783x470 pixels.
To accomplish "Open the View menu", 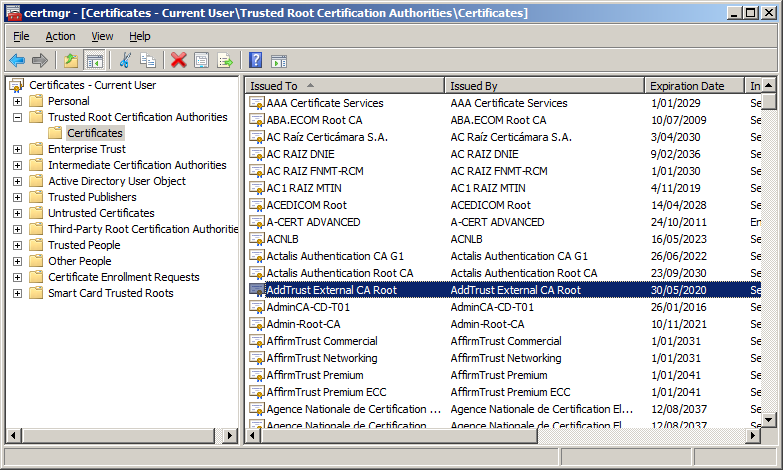I will click(x=102, y=36).
